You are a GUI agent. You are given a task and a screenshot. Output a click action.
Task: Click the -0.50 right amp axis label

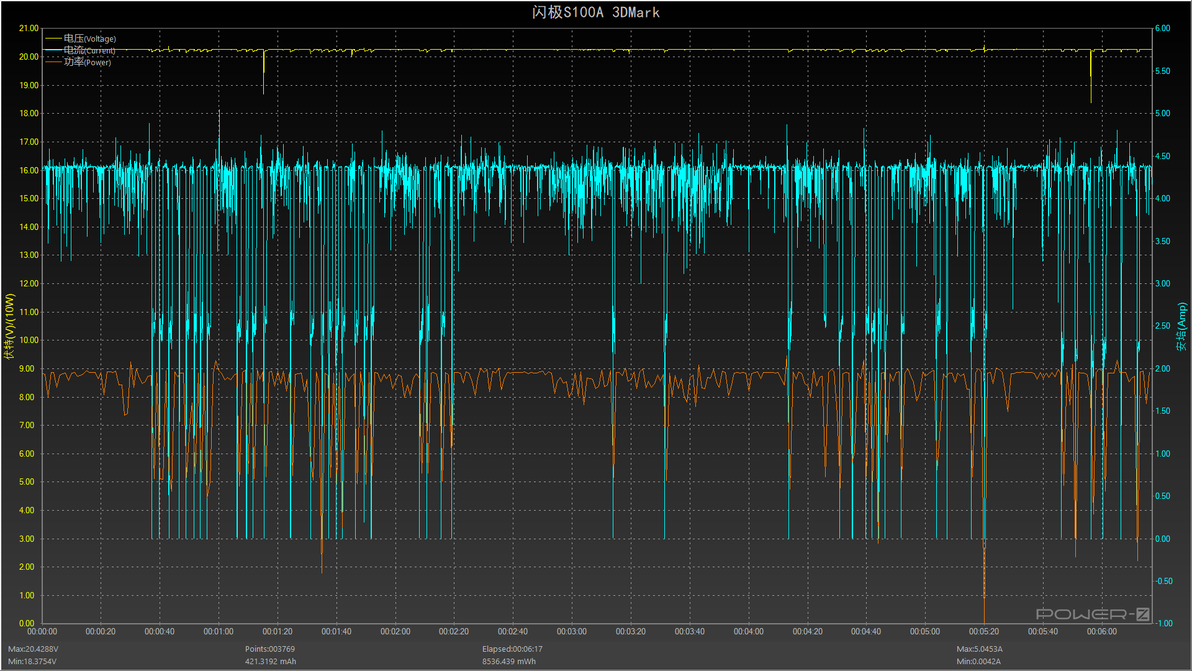coord(1163,581)
